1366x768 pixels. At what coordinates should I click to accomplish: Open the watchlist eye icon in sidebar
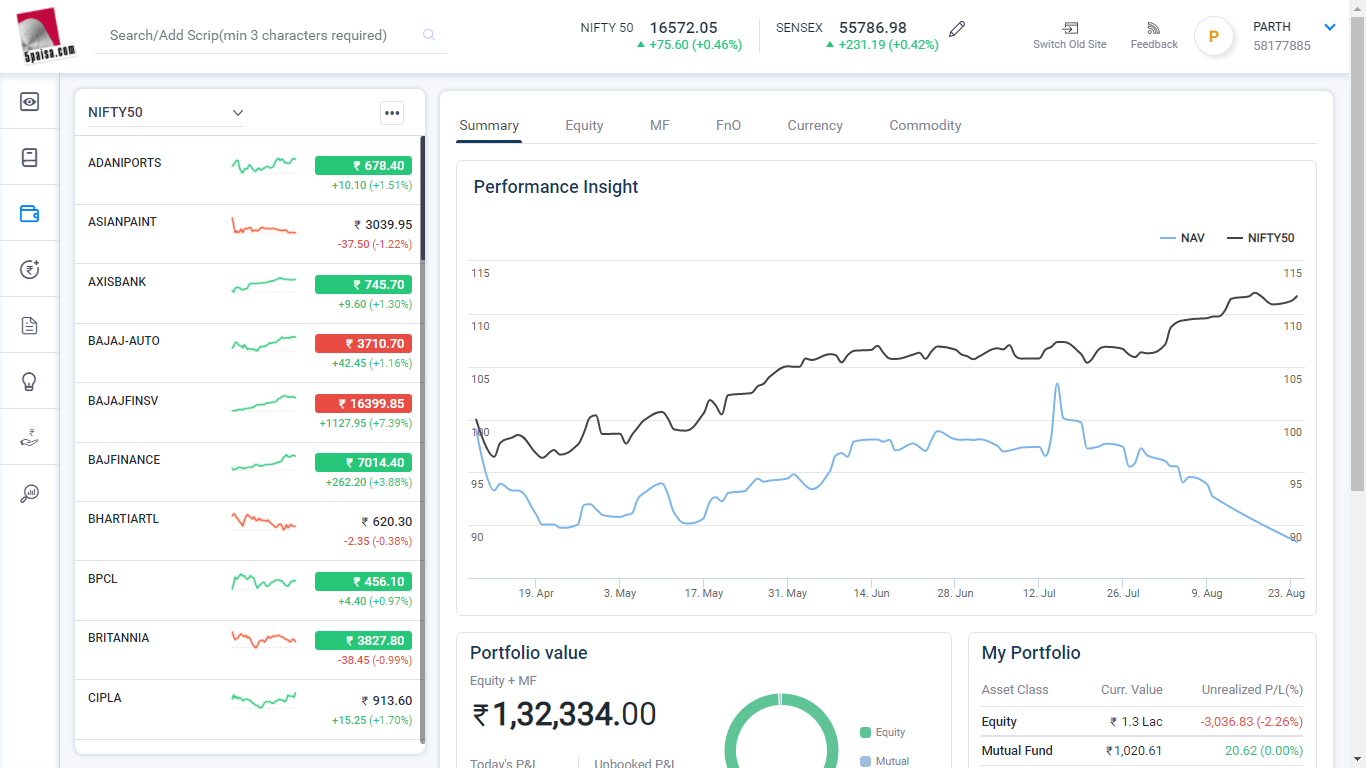click(x=29, y=101)
